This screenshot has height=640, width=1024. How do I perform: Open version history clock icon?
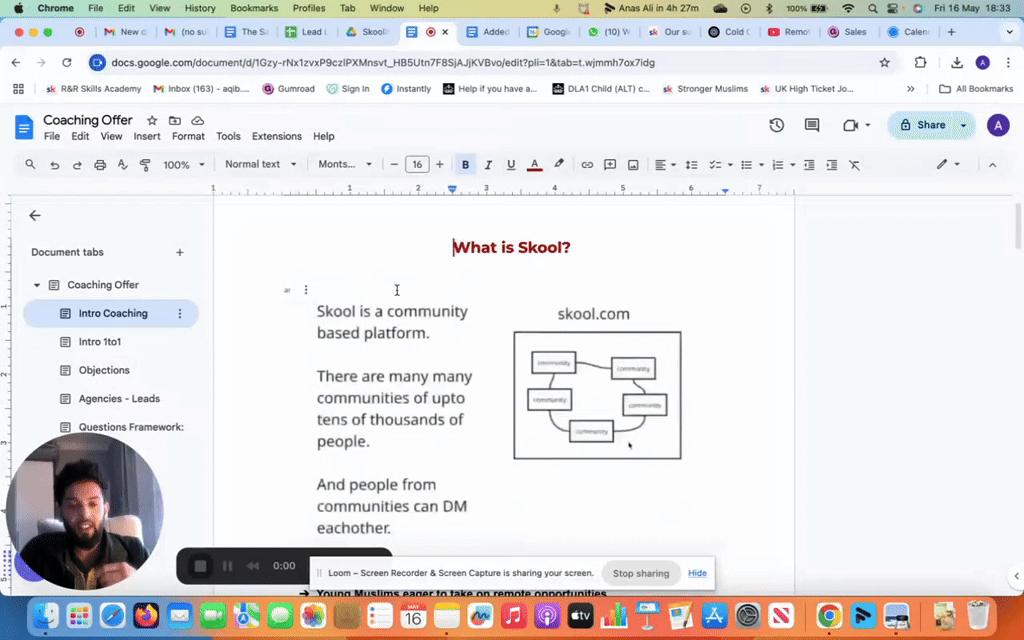pos(776,125)
